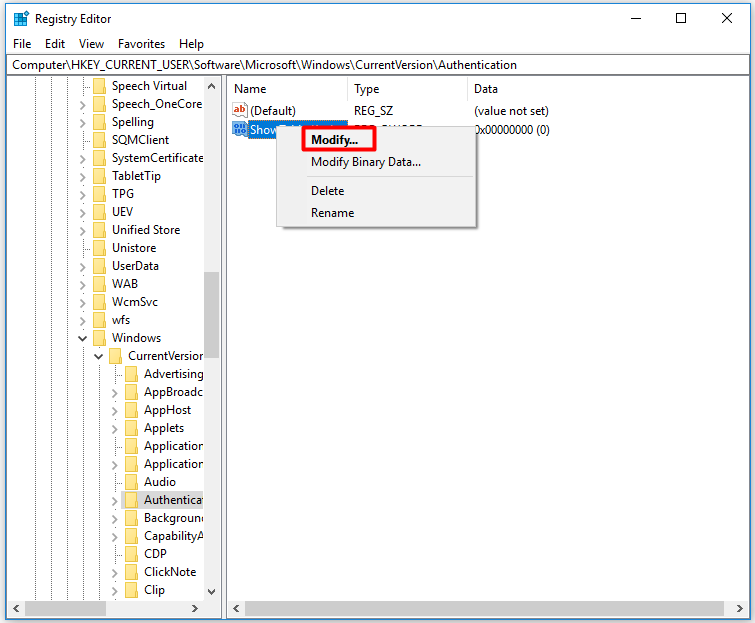755x623 pixels.
Task: Click the Unistore folder icon
Action: point(99,248)
